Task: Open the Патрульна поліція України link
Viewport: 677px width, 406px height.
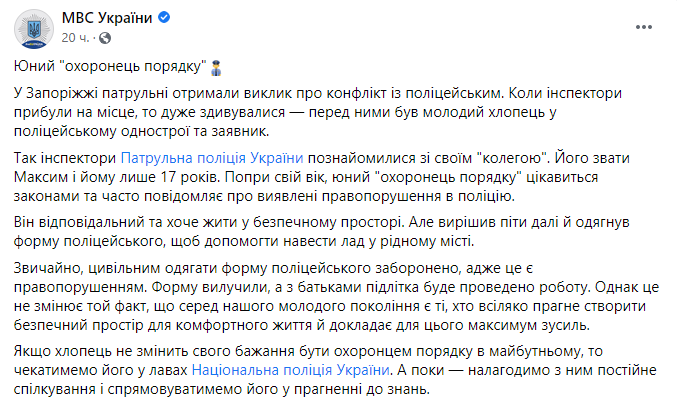Action: (x=212, y=158)
